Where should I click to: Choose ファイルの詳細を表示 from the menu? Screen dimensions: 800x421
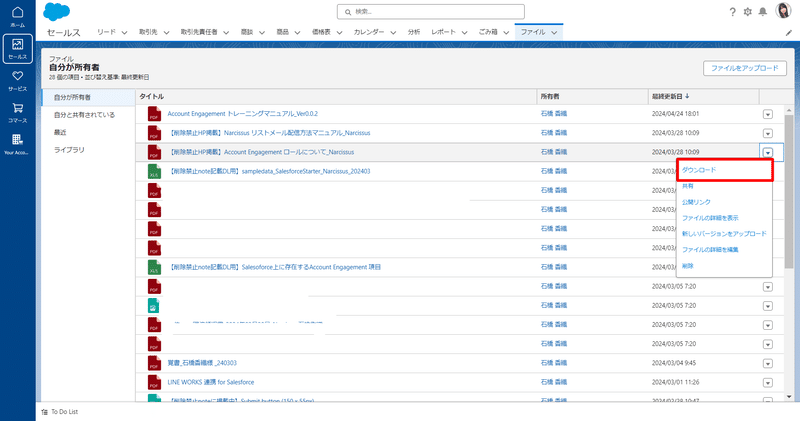(710, 218)
